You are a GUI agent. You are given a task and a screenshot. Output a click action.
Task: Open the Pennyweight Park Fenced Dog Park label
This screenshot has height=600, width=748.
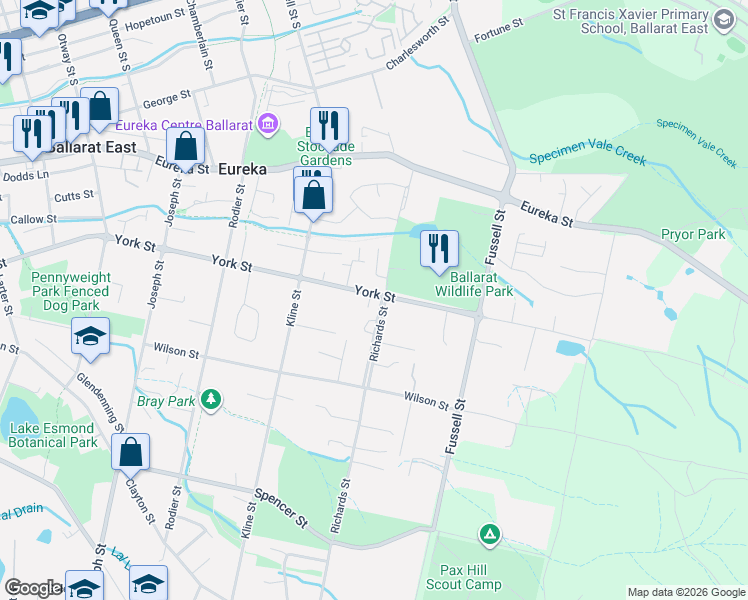(x=71, y=291)
